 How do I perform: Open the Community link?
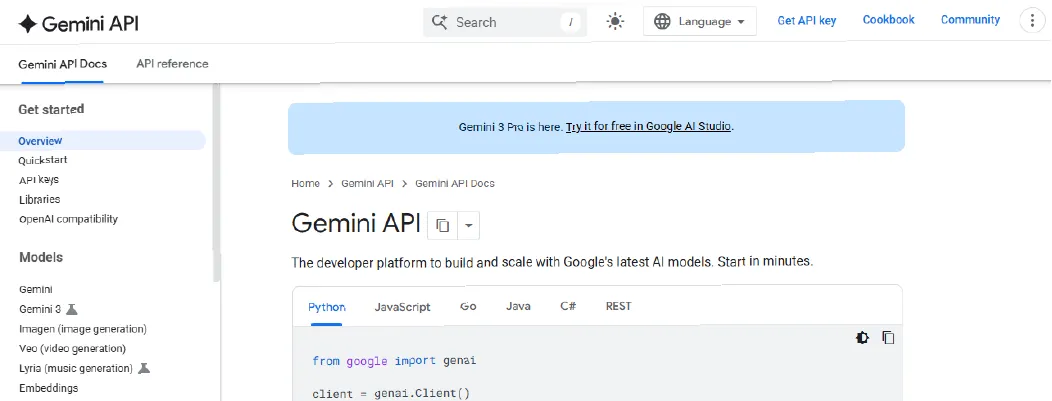coord(970,20)
